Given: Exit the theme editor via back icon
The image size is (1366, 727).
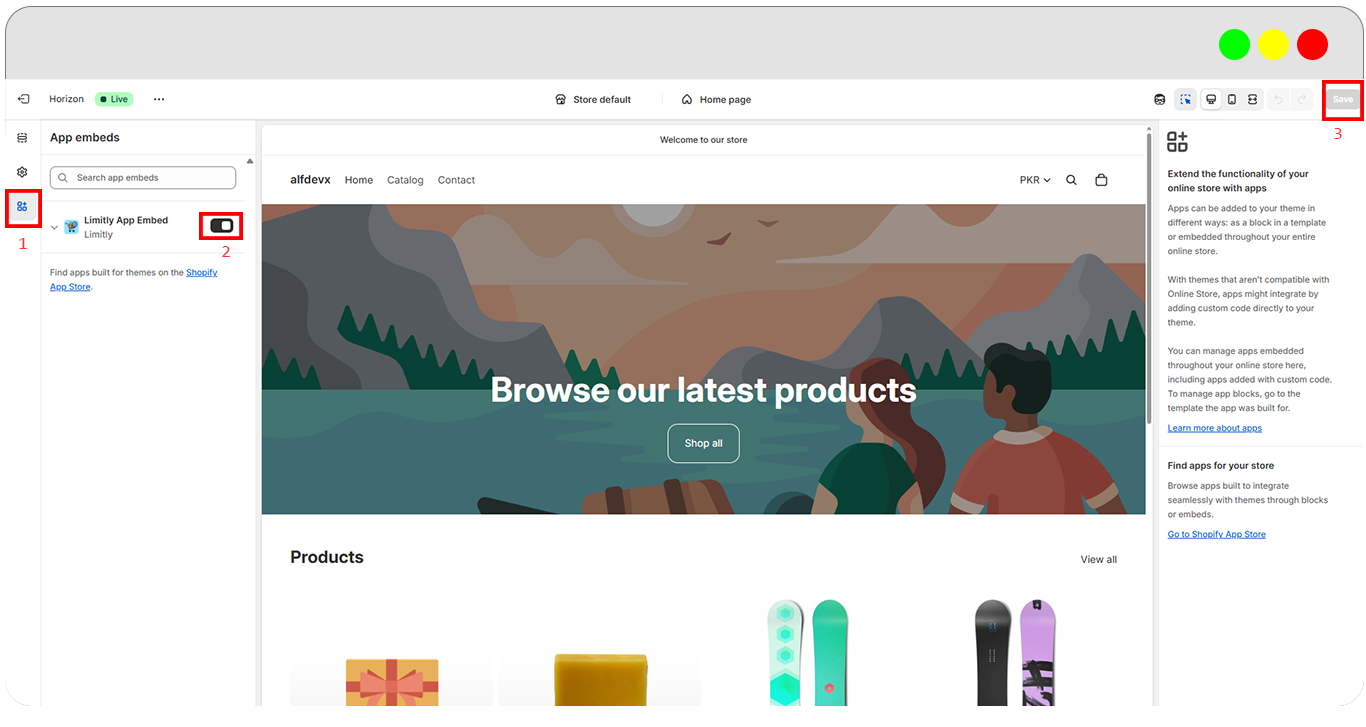Looking at the screenshot, I should click(x=23, y=99).
